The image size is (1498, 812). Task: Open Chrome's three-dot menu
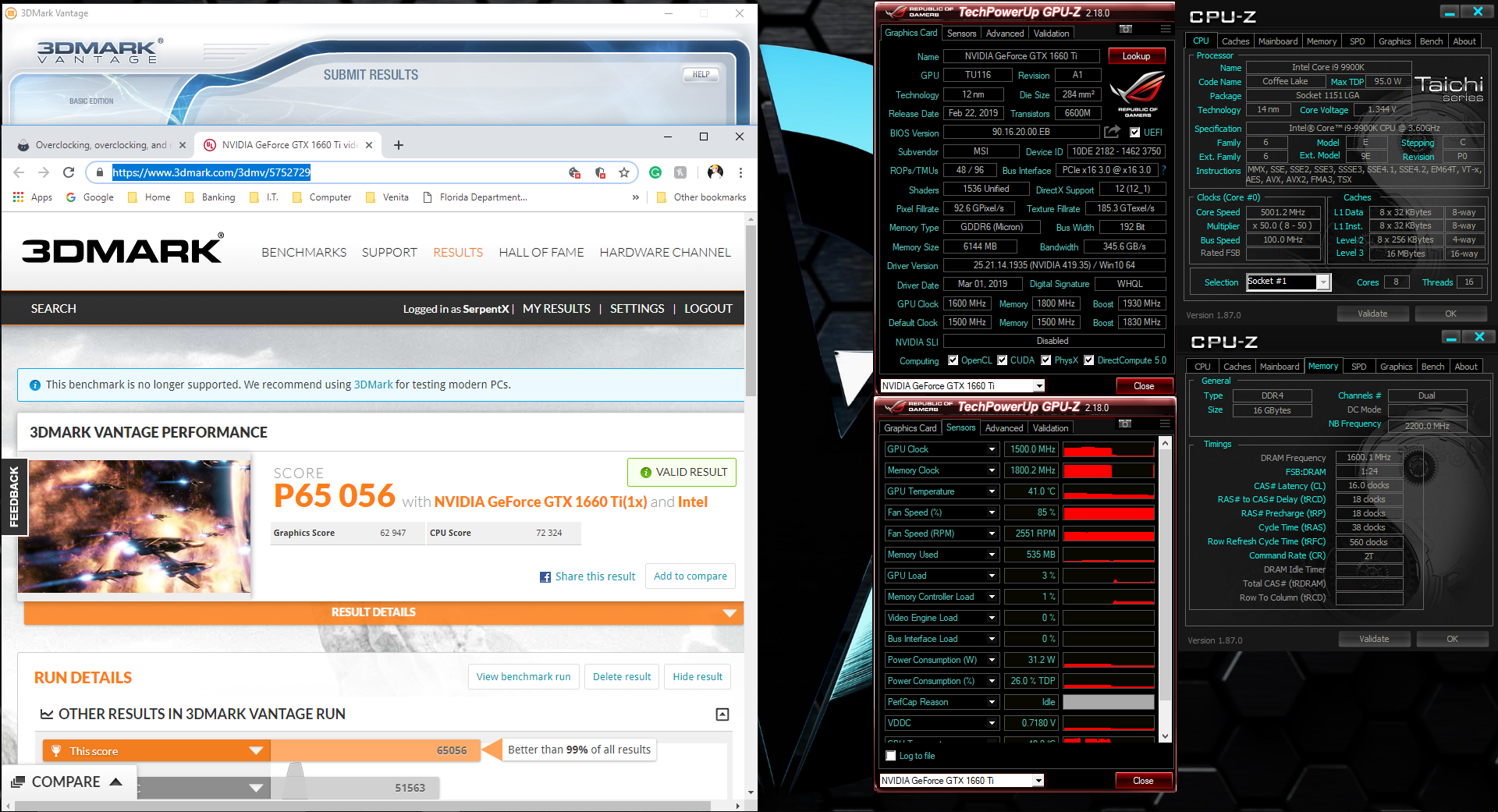pyautogui.click(x=740, y=172)
